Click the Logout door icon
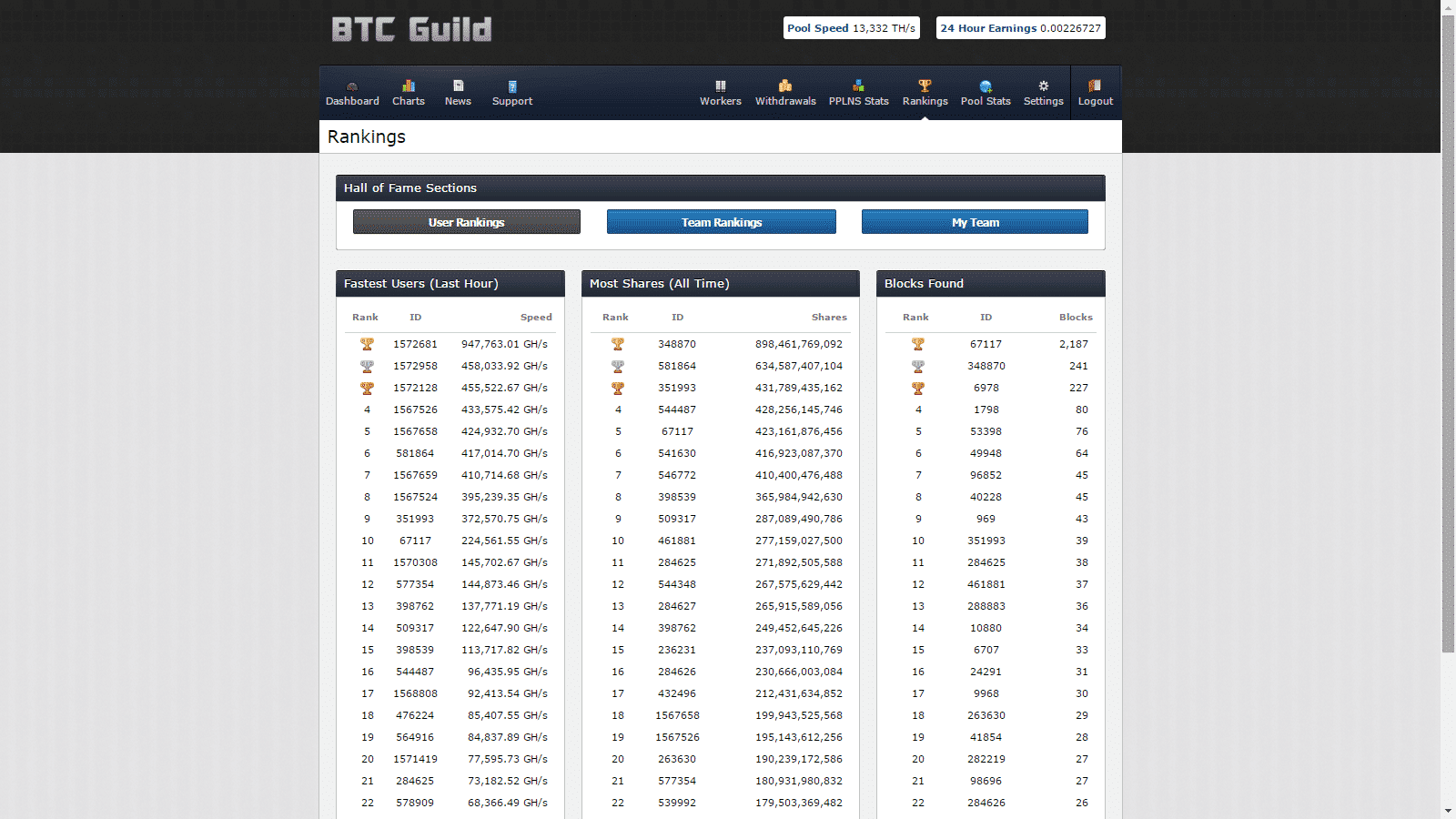Image resolution: width=1456 pixels, height=819 pixels. (x=1095, y=86)
